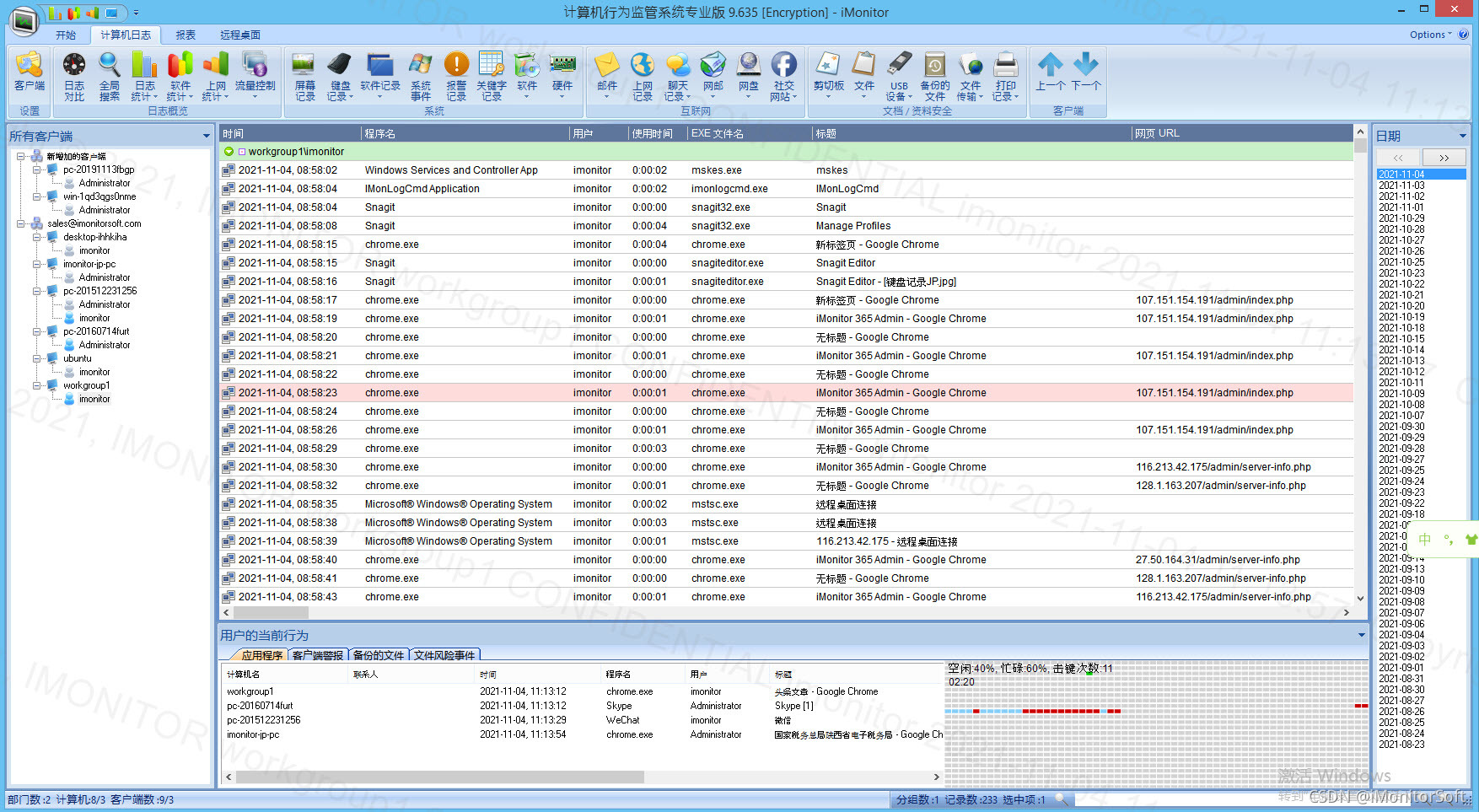This screenshot has width=1479, height=812.
Task: Switch to the 报表 ribbon tab
Action: click(x=186, y=35)
